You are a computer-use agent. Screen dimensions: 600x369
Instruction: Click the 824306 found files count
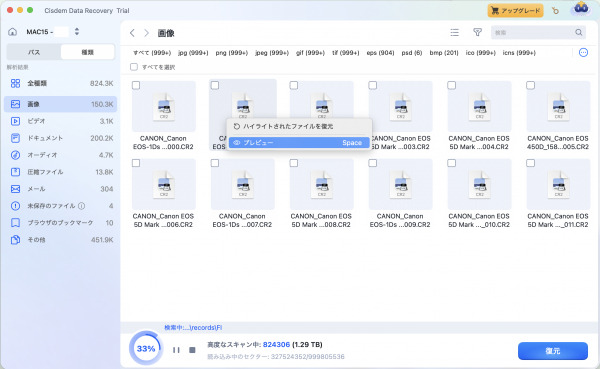click(x=276, y=345)
